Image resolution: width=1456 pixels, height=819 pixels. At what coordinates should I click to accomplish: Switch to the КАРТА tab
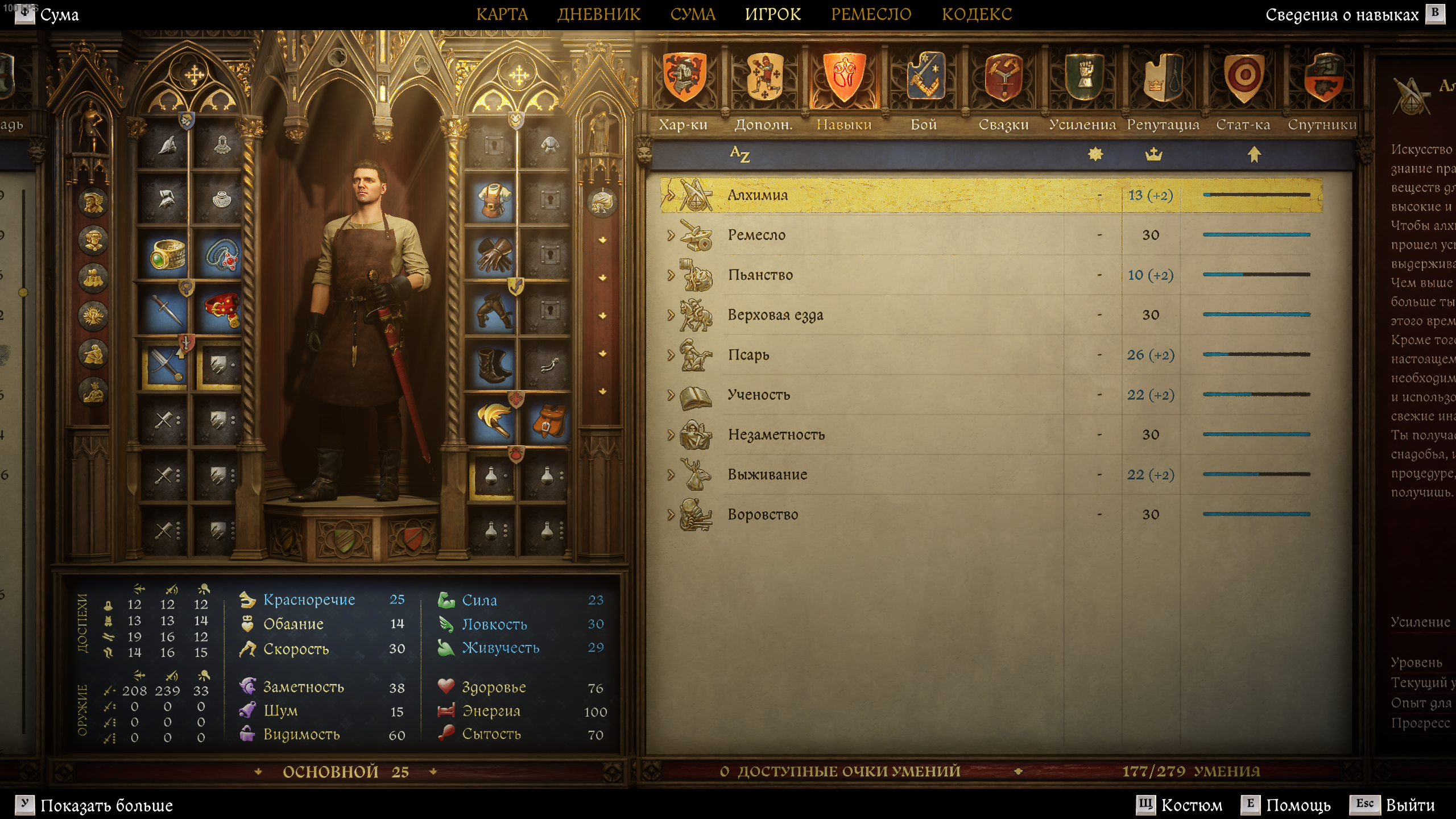point(502,14)
